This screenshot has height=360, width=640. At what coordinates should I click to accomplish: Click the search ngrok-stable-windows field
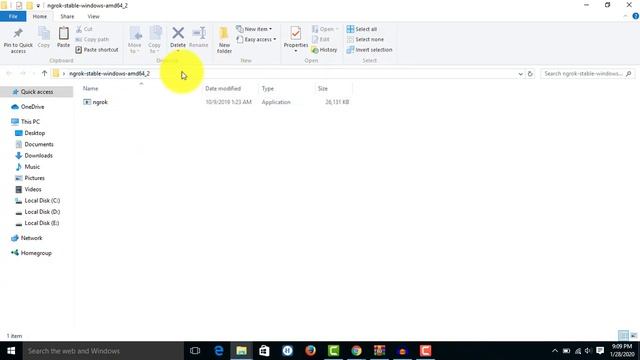pos(588,73)
